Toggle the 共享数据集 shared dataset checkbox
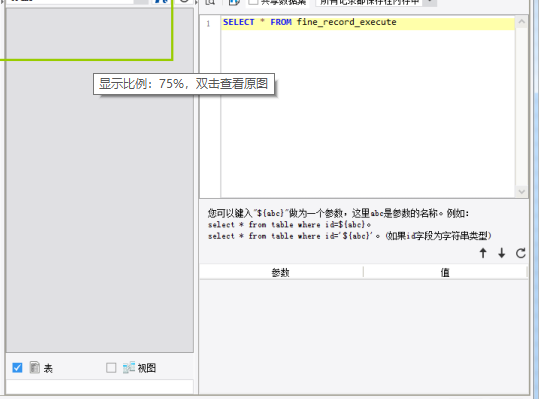Image resolution: width=539 pixels, height=399 pixels. [x=253, y=2]
